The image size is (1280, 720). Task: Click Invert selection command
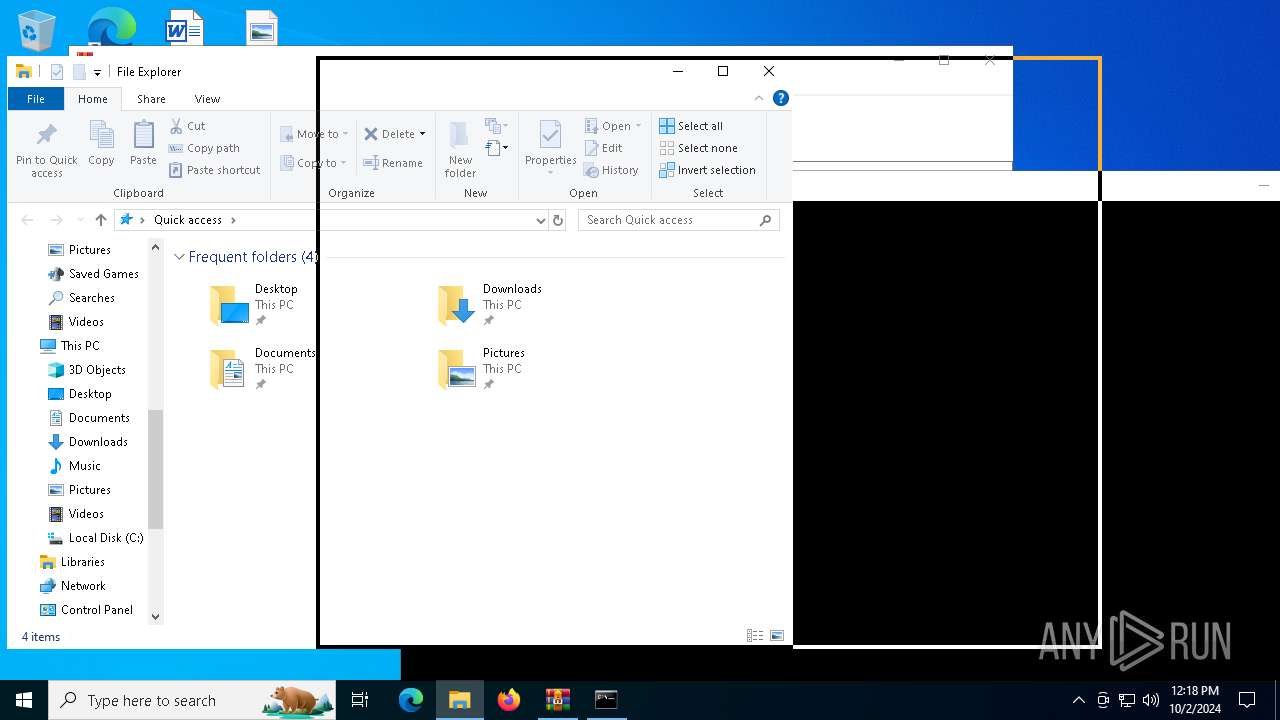pyautogui.click(x=707, y=170)
